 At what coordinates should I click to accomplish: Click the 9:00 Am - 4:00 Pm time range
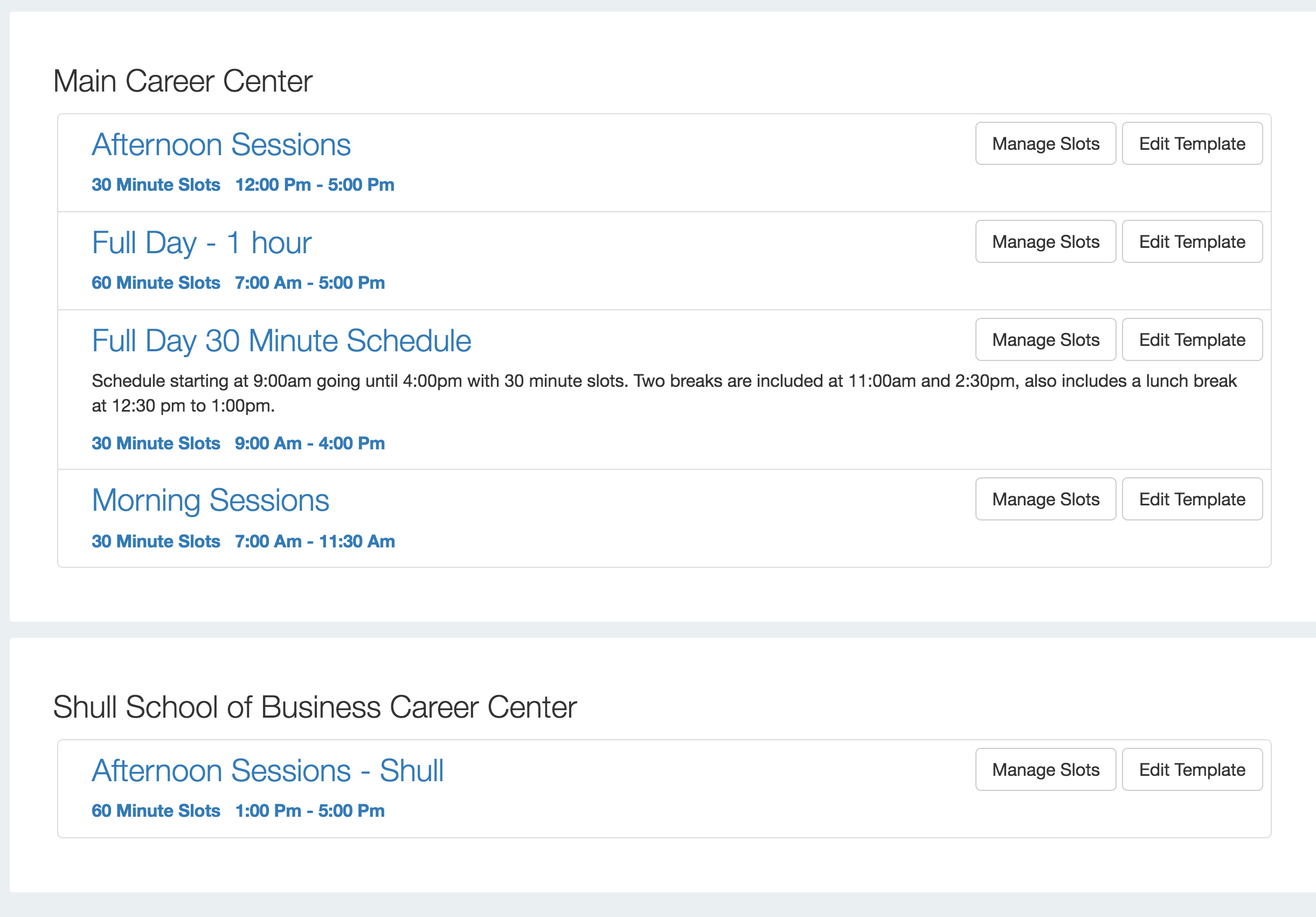309,443
